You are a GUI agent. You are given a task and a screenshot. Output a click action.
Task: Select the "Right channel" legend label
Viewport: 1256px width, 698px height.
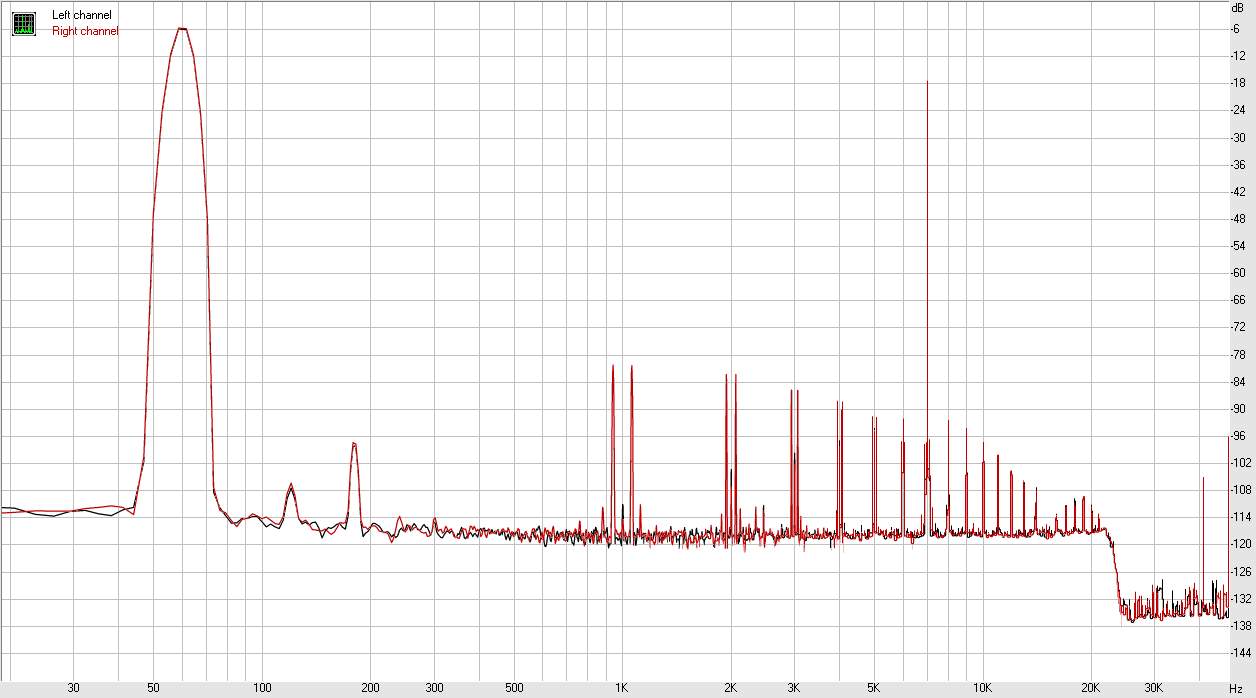click(x=85, y=31)
